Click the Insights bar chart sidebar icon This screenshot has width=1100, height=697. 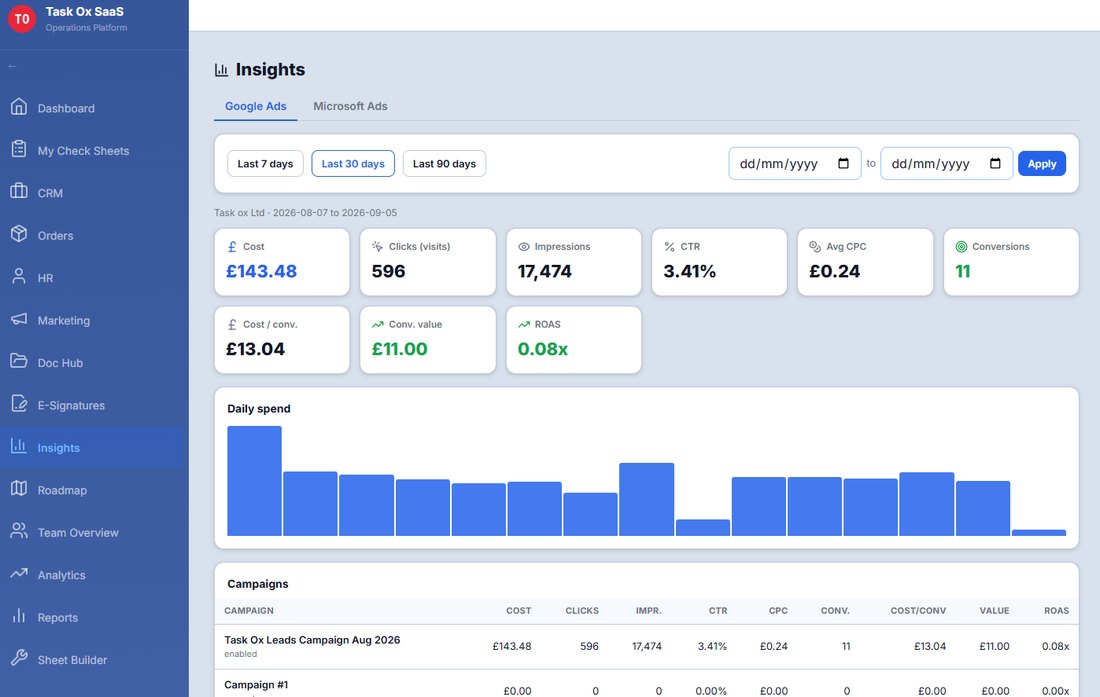[19, 446]
